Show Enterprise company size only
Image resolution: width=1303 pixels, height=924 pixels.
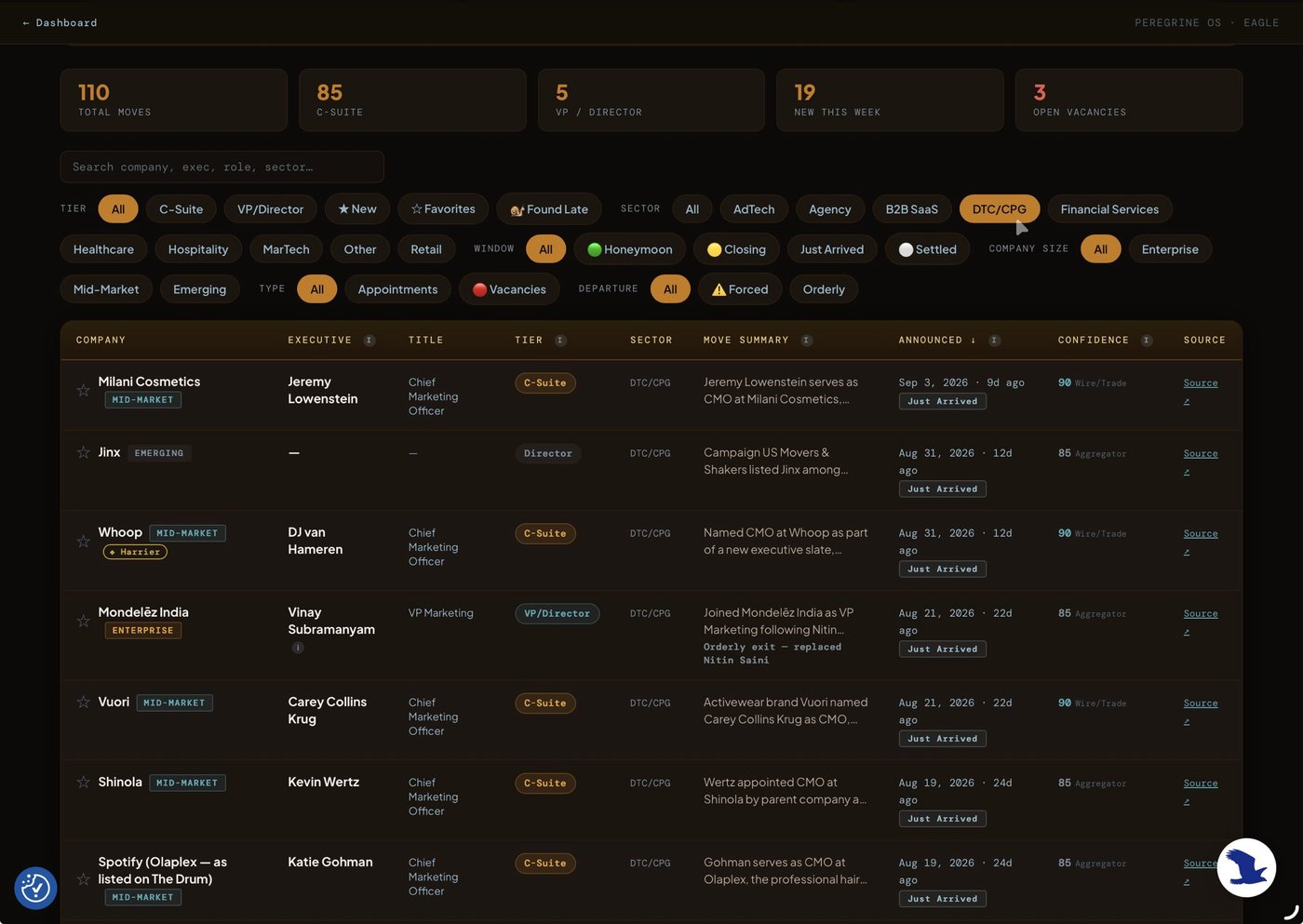(1170, 249)
